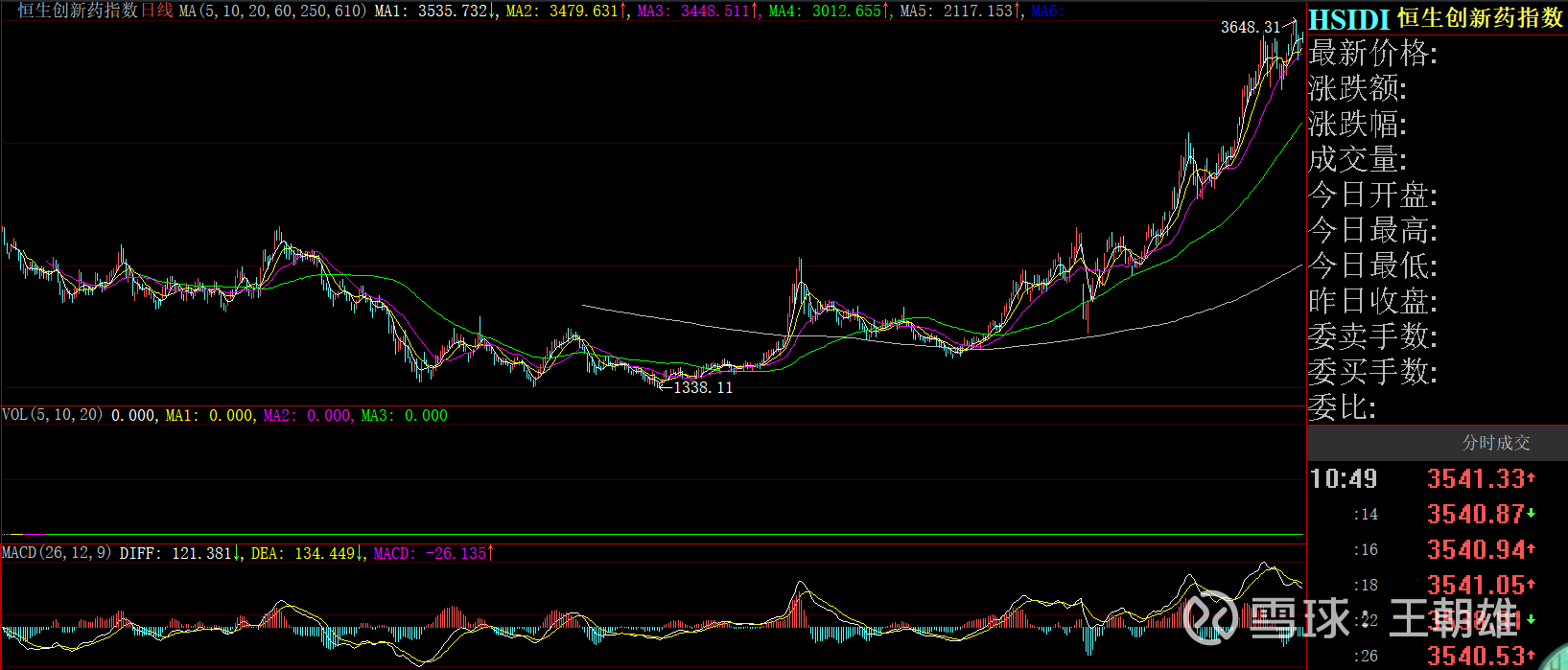Click the 3648.31 high price marker

[1250, 27]
